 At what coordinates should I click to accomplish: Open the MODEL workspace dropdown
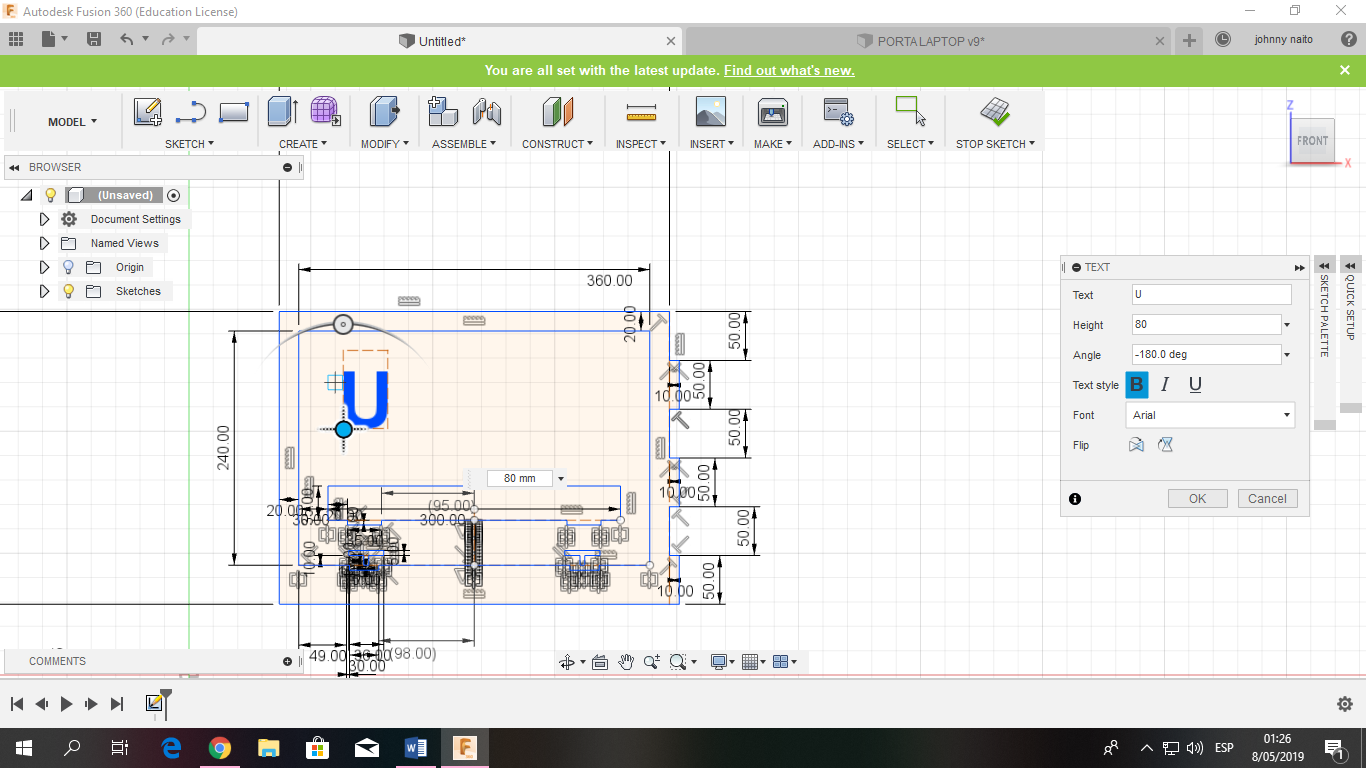click(x=72, y=122)
